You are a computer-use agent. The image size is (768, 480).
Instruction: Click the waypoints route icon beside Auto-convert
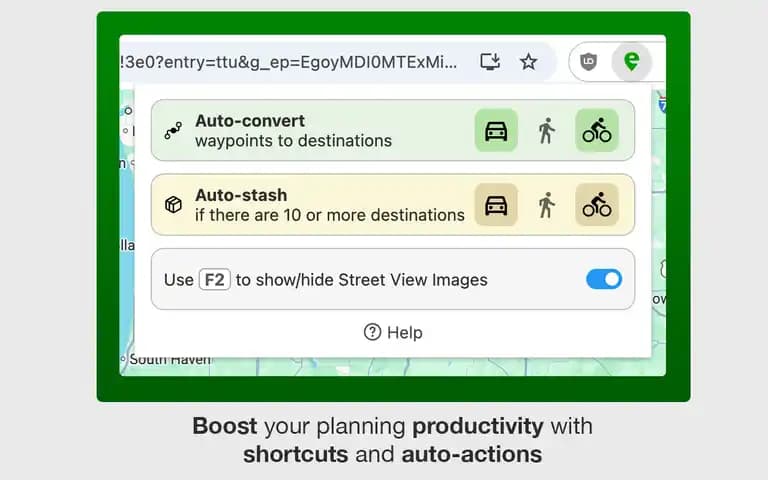[173, 131]
